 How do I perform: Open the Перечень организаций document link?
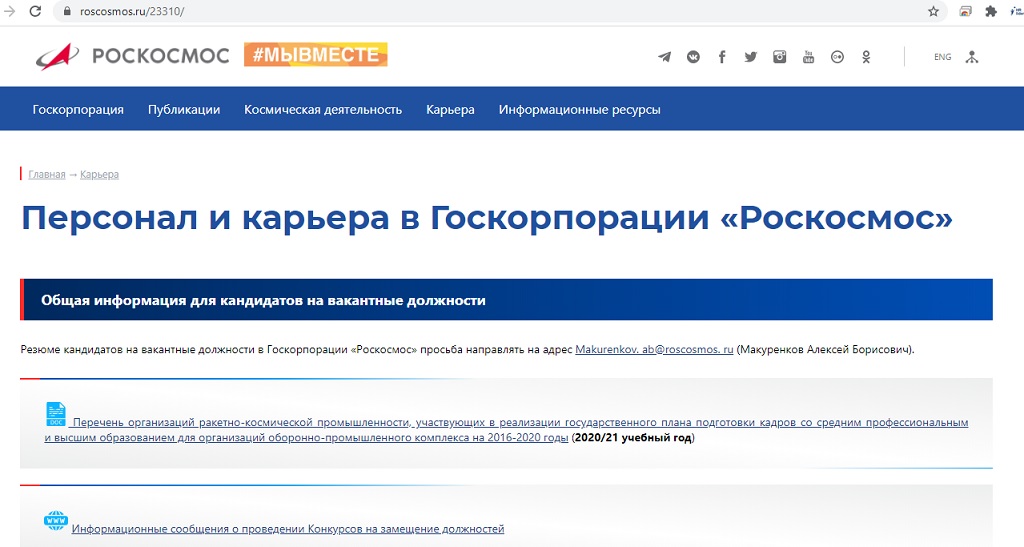506,430
